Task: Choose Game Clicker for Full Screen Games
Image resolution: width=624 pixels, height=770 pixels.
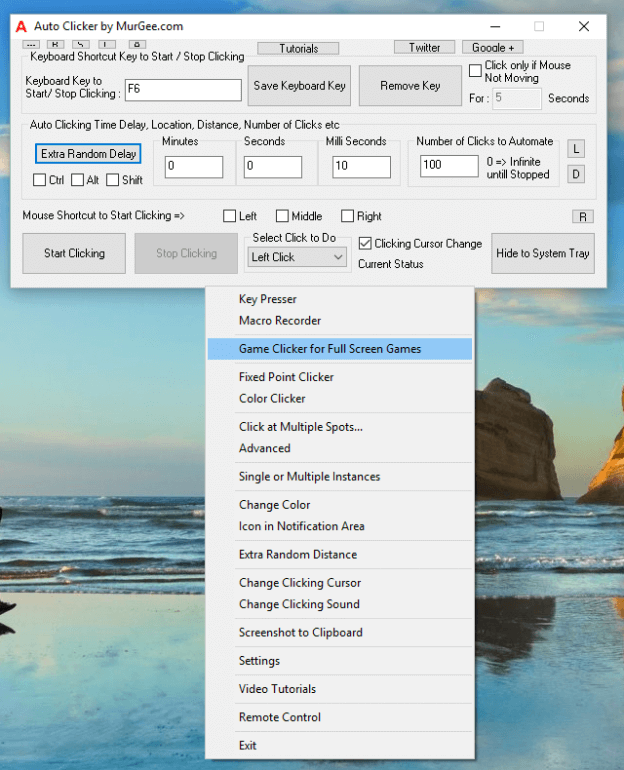Action: [340, 349]
